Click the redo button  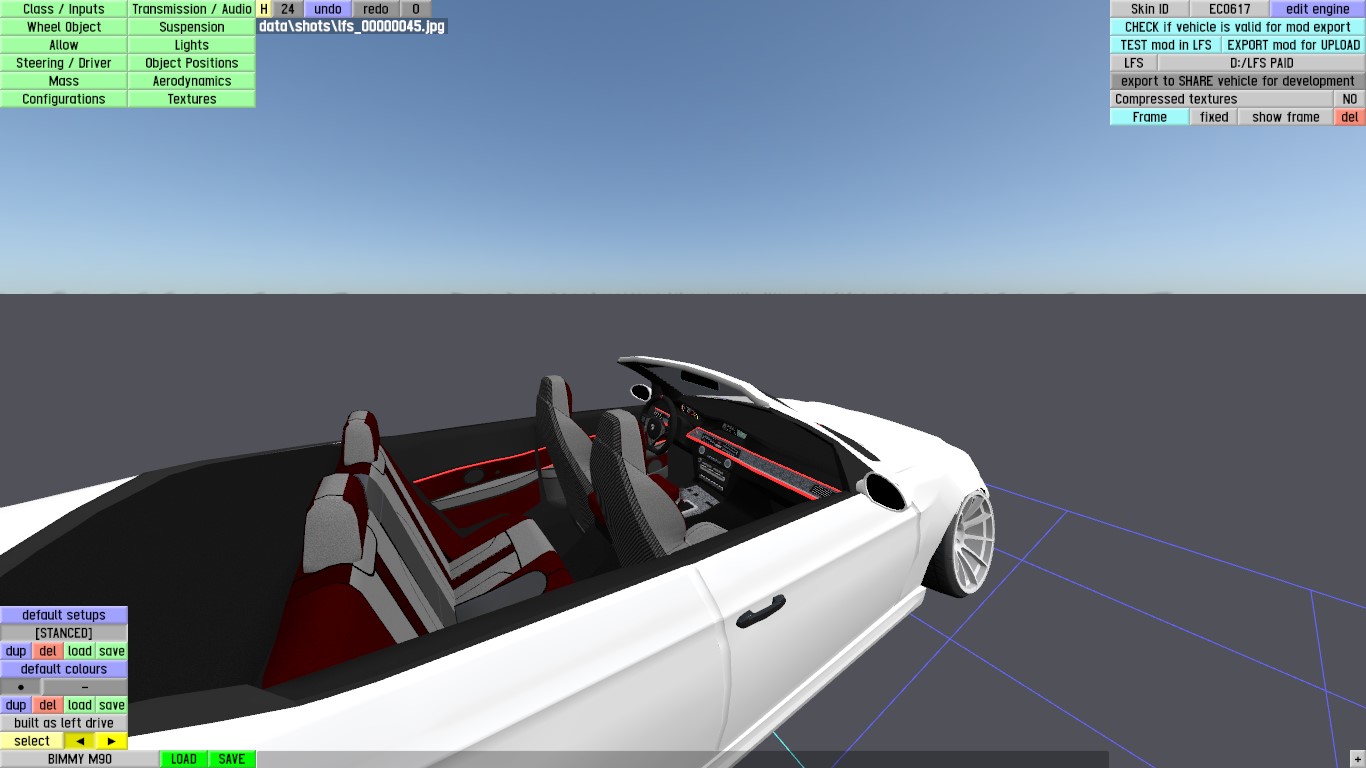click(x=376, y=9)
